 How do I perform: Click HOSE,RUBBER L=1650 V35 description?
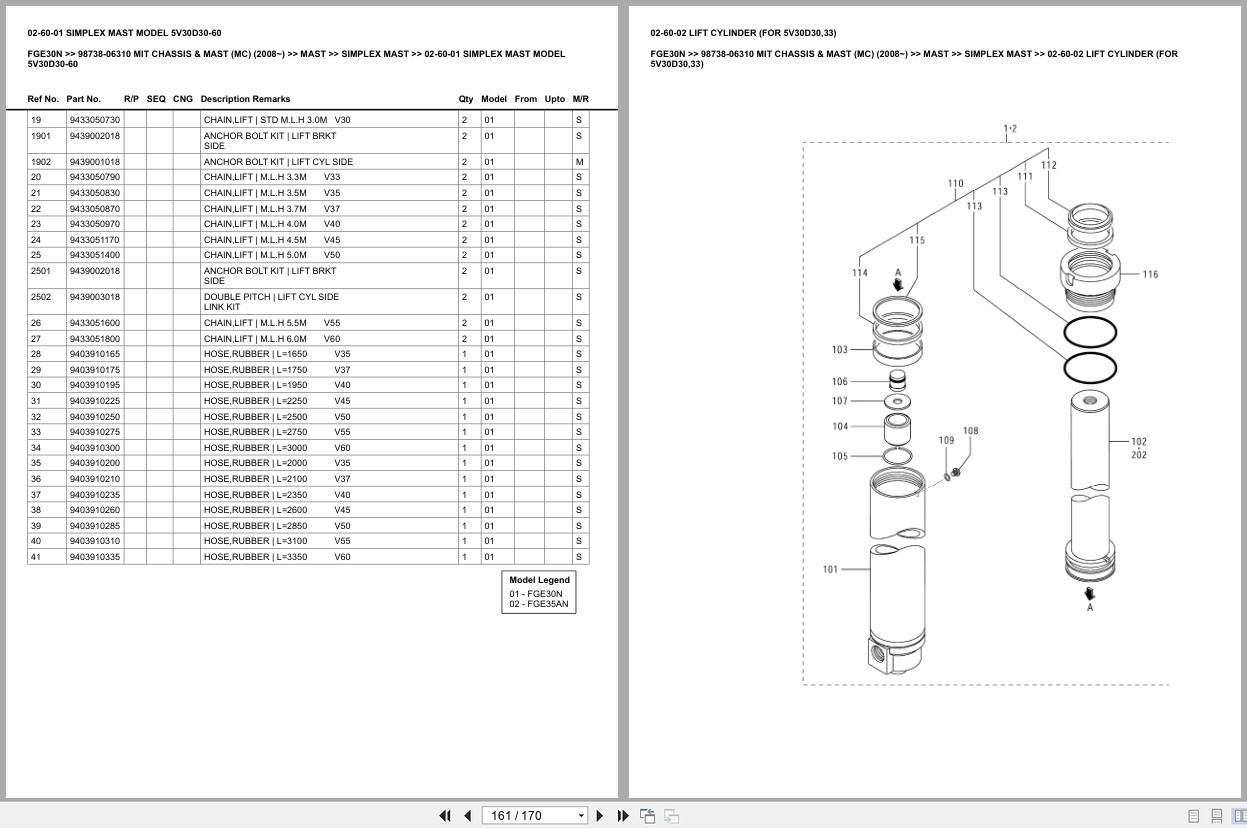[277, 354]
